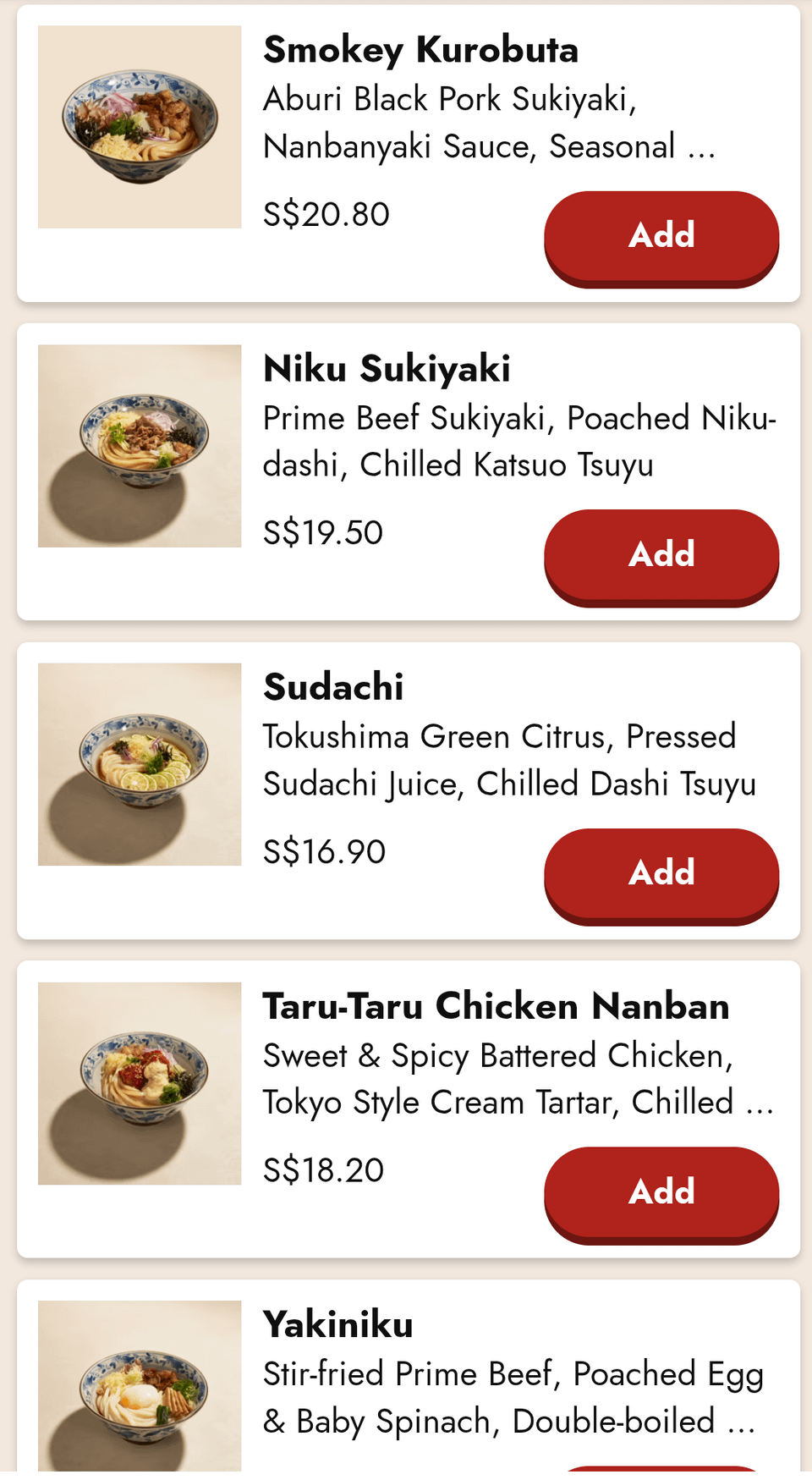View the Niku Sukiyaki dish image
The width and height of the screenshot is (812, 1480).
coord(140,446)
